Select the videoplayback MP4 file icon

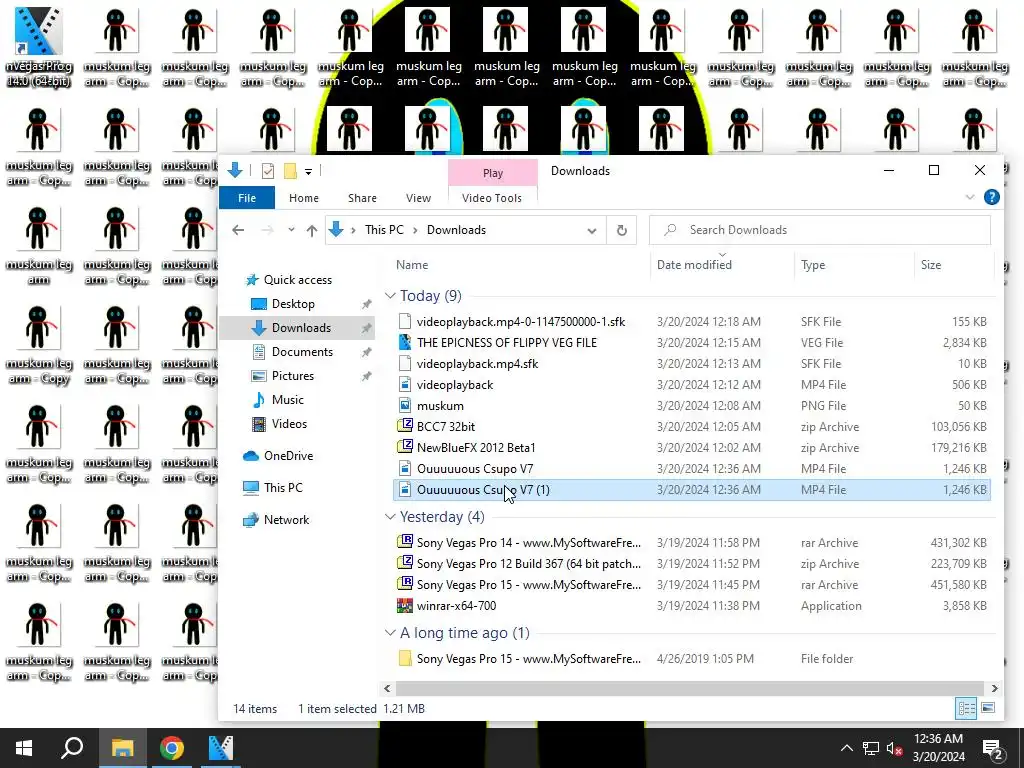(x=405, y=385)
